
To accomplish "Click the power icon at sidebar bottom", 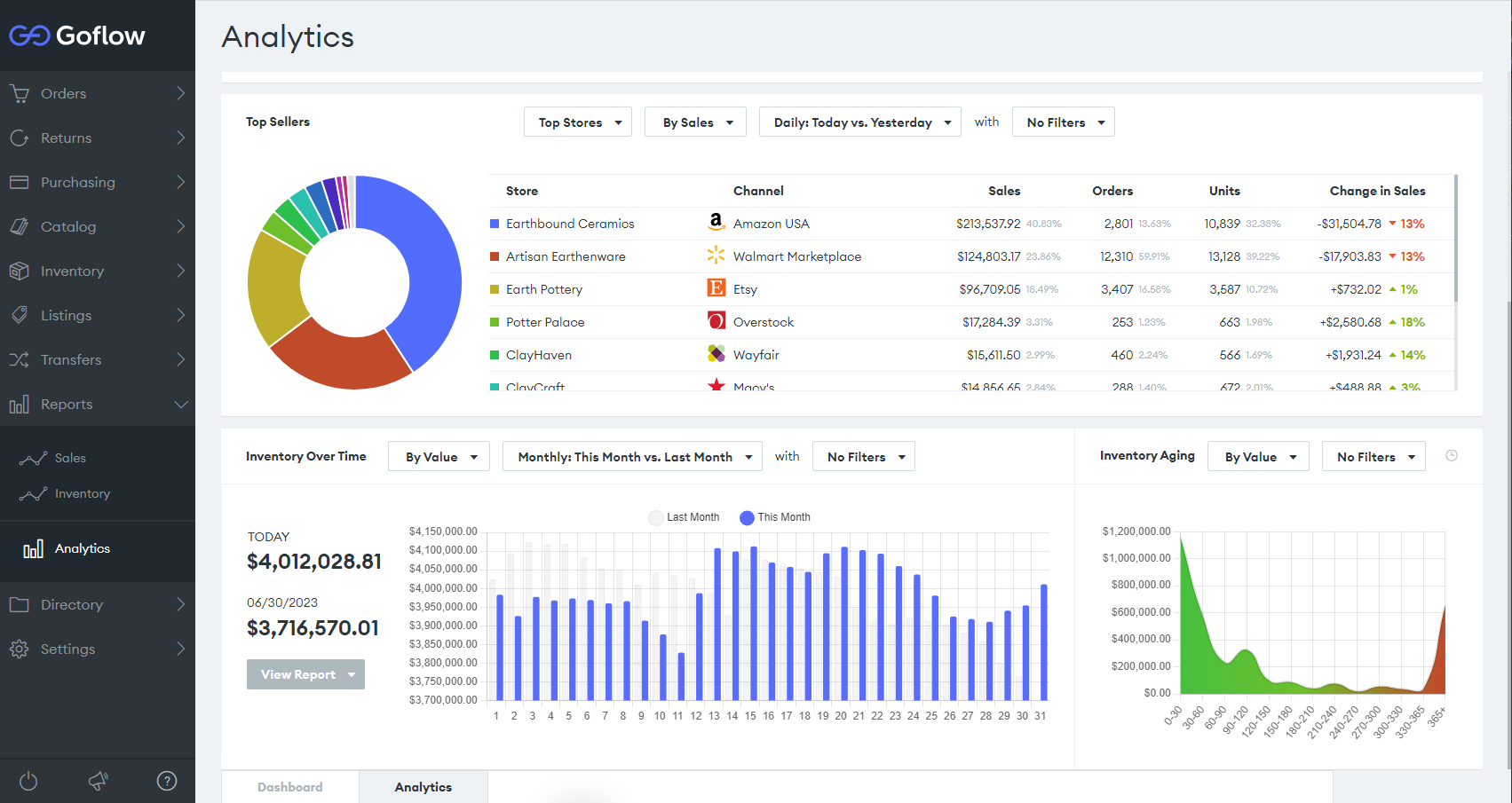I will (x=28, y=781).
